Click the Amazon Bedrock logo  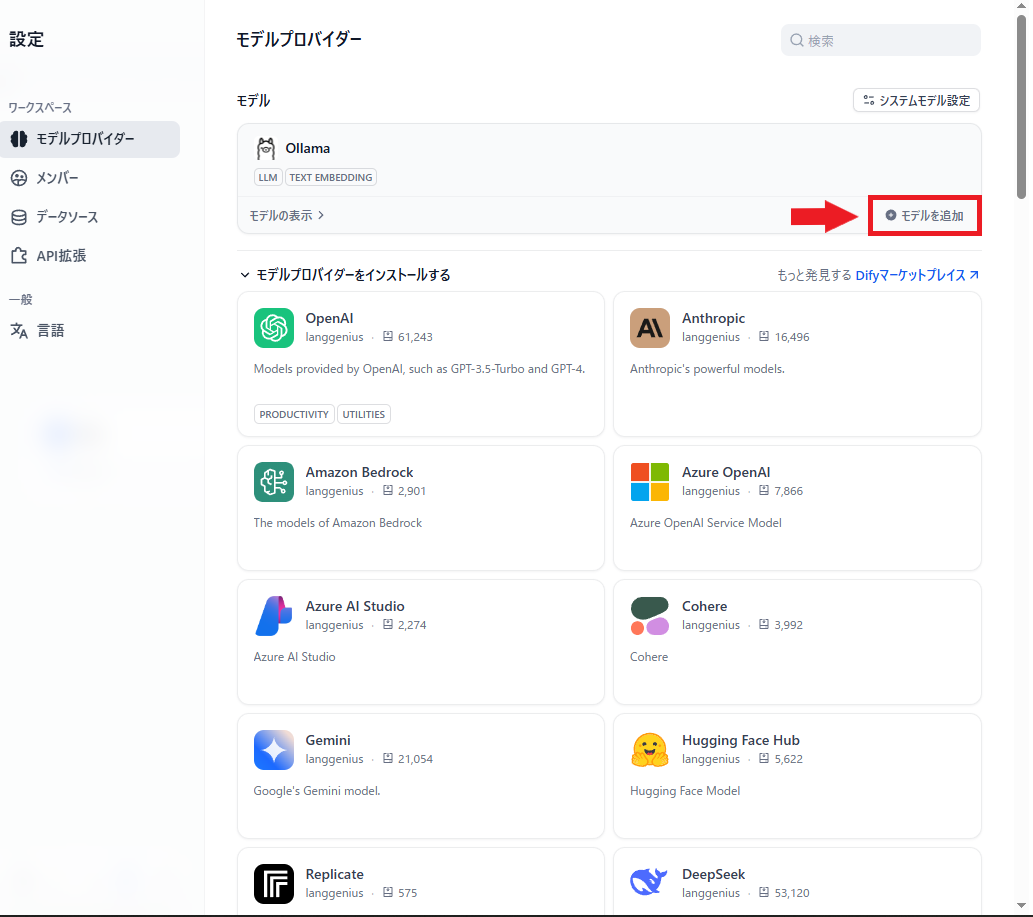pyautogui.click(x=273, y=482)
